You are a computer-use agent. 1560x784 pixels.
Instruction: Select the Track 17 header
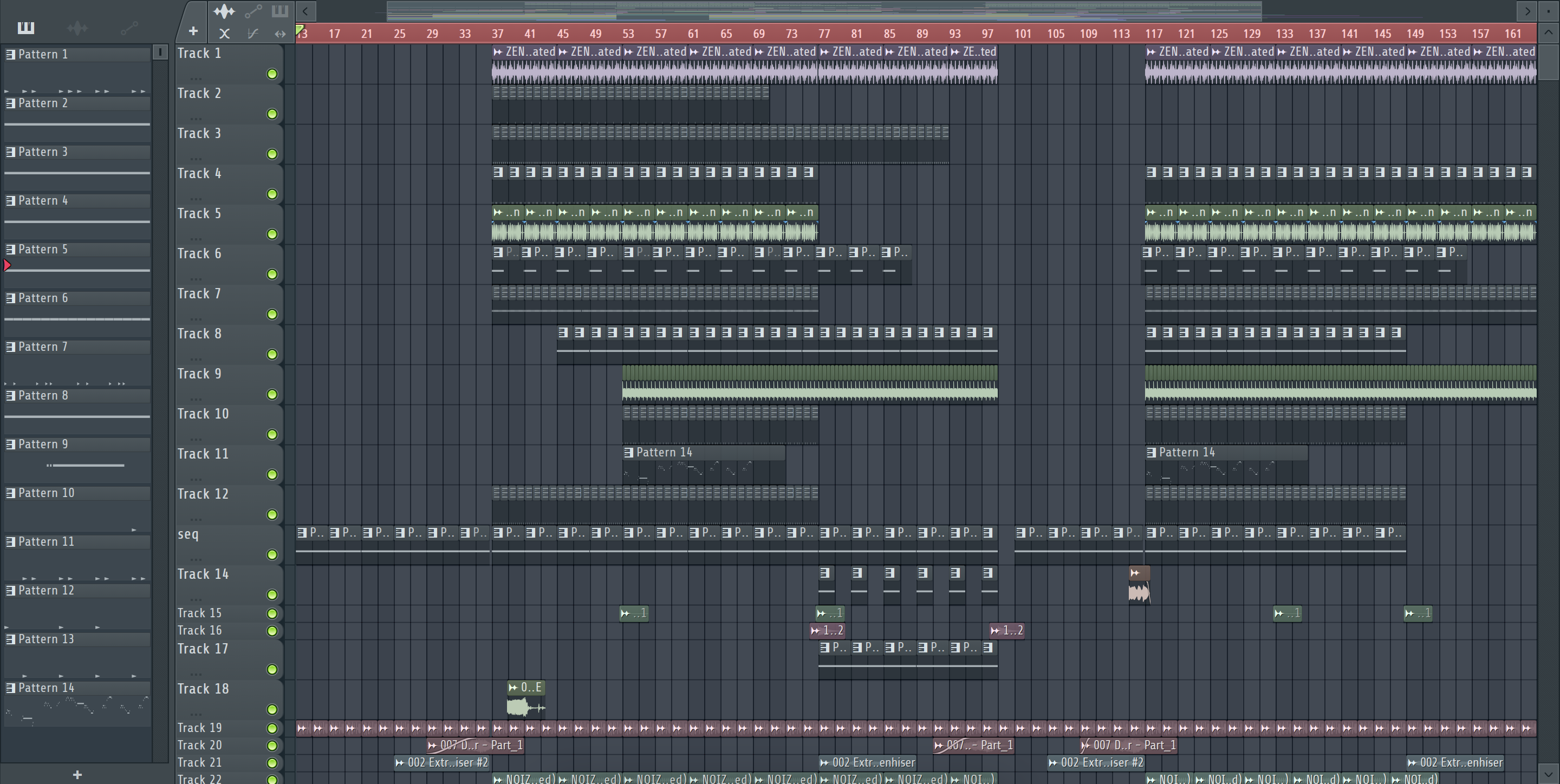[229, 659]
